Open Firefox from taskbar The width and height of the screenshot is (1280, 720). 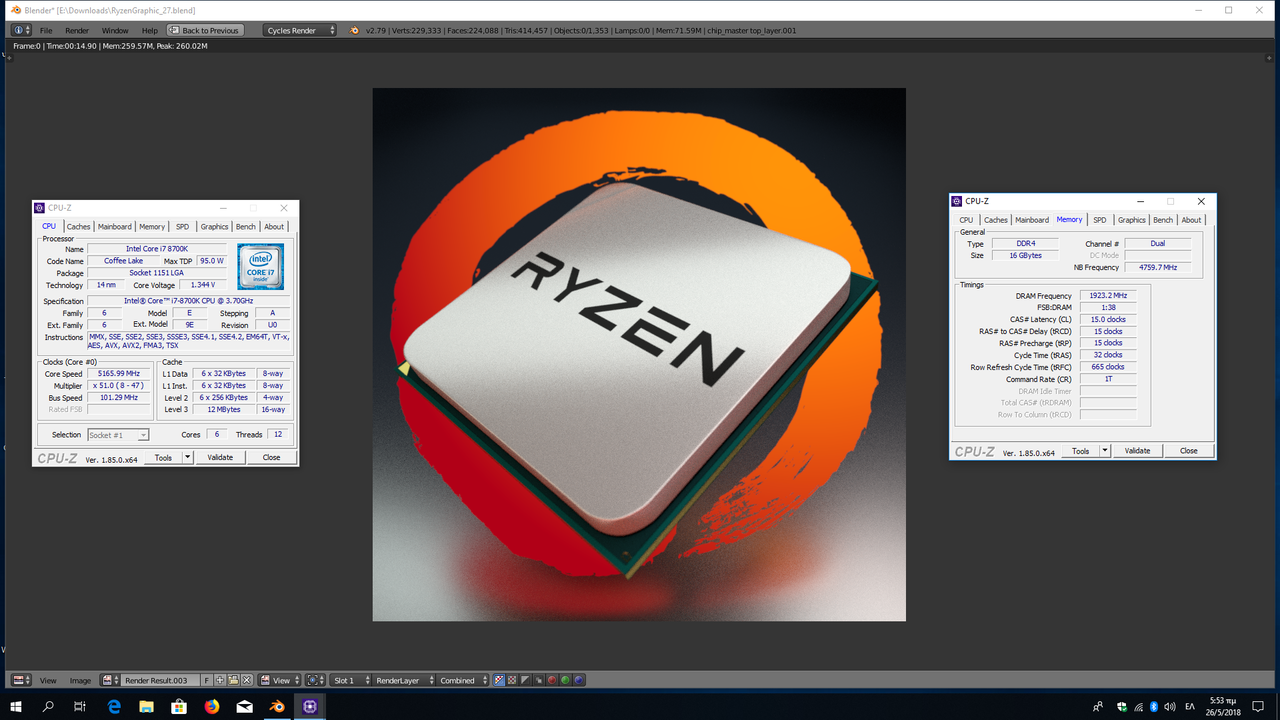point(212,706)
